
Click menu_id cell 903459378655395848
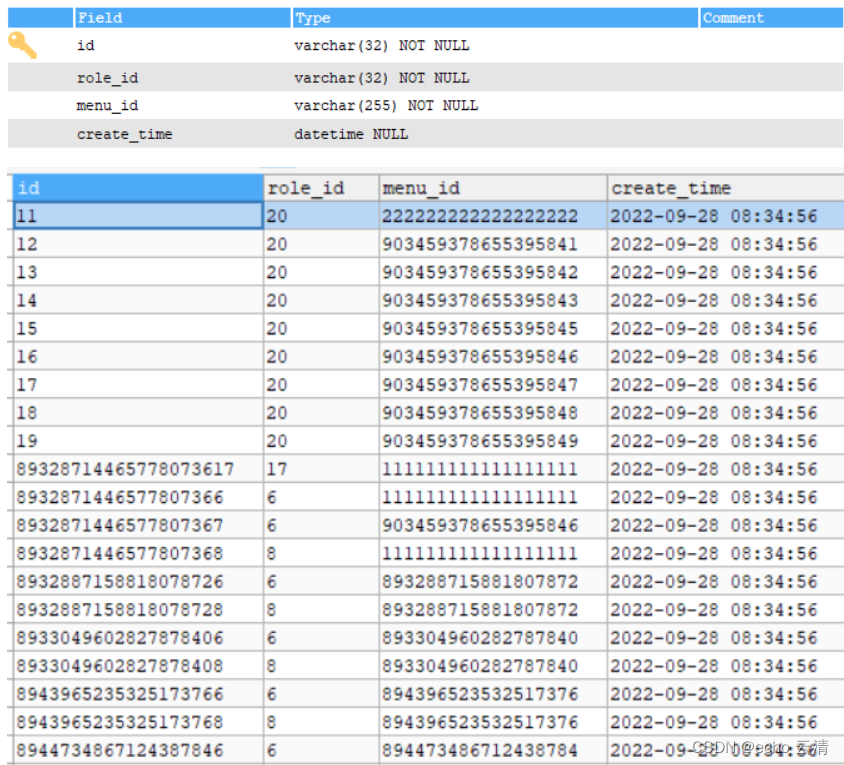(x=493, y=412)
